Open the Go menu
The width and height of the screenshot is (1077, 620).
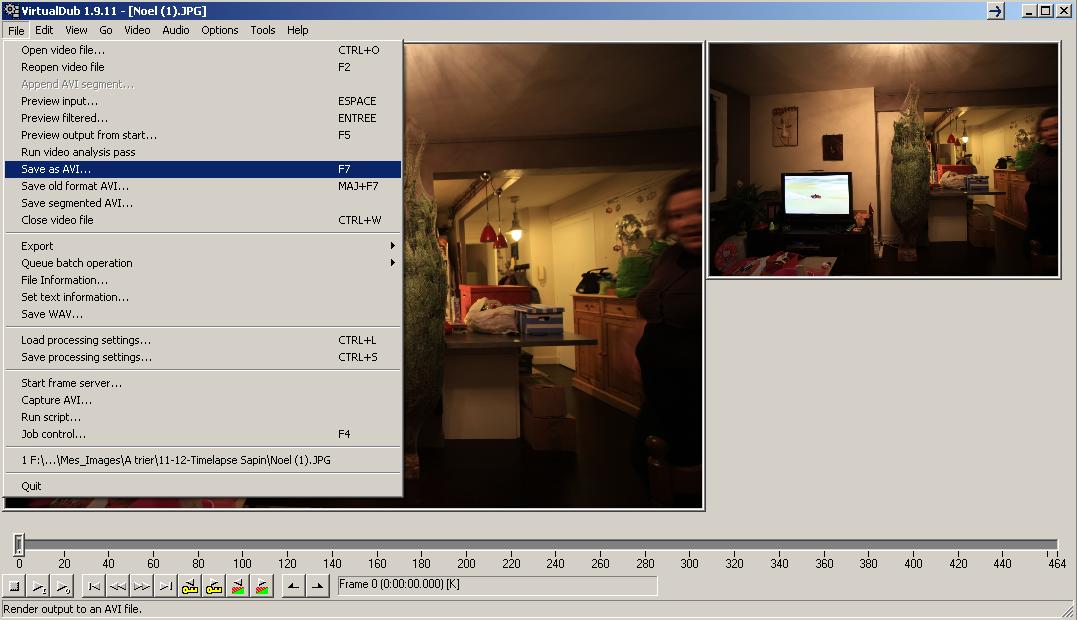[x=106, y=30]
